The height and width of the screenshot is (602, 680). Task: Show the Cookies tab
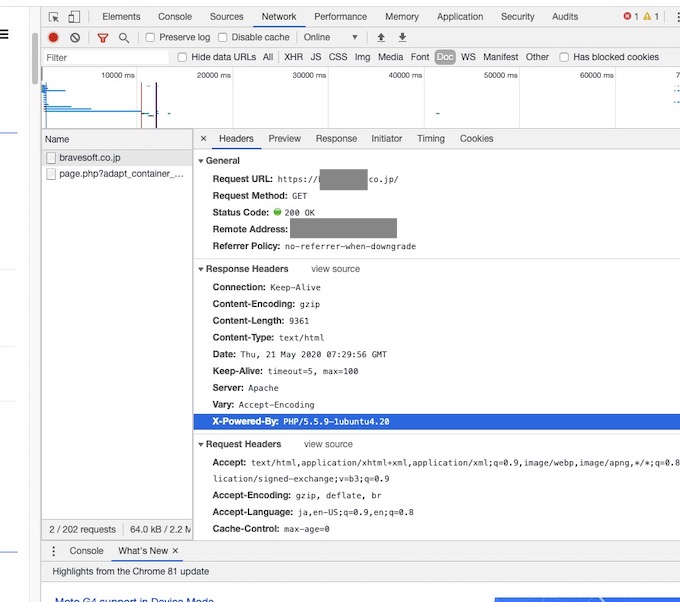476,138
